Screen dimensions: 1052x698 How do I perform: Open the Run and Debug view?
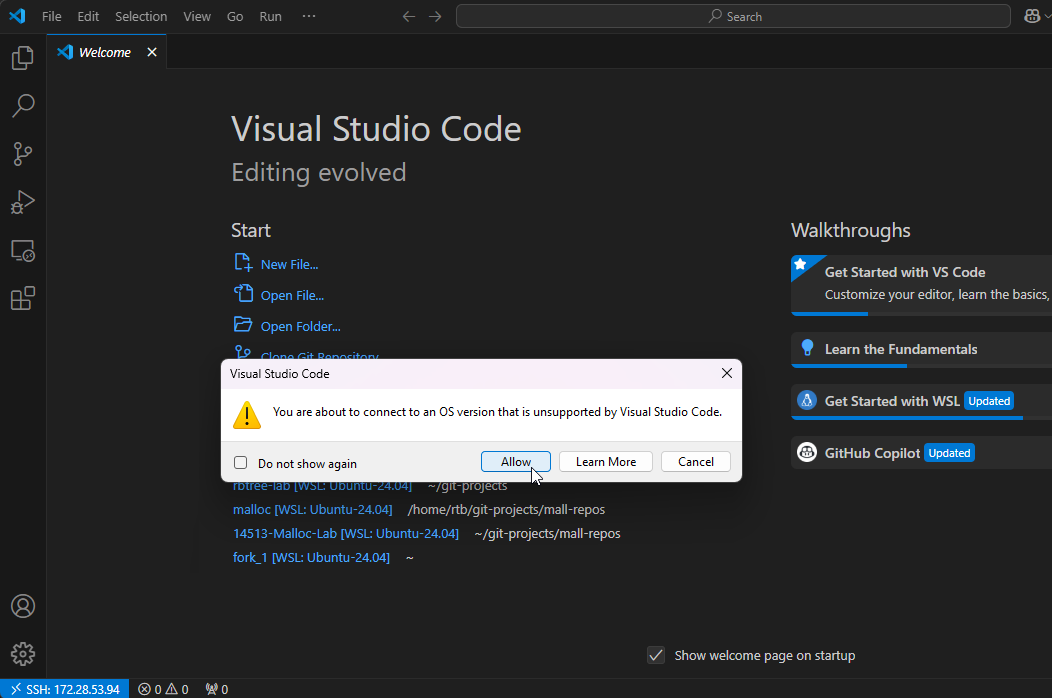pyautogui.click(x=23, y=202)
